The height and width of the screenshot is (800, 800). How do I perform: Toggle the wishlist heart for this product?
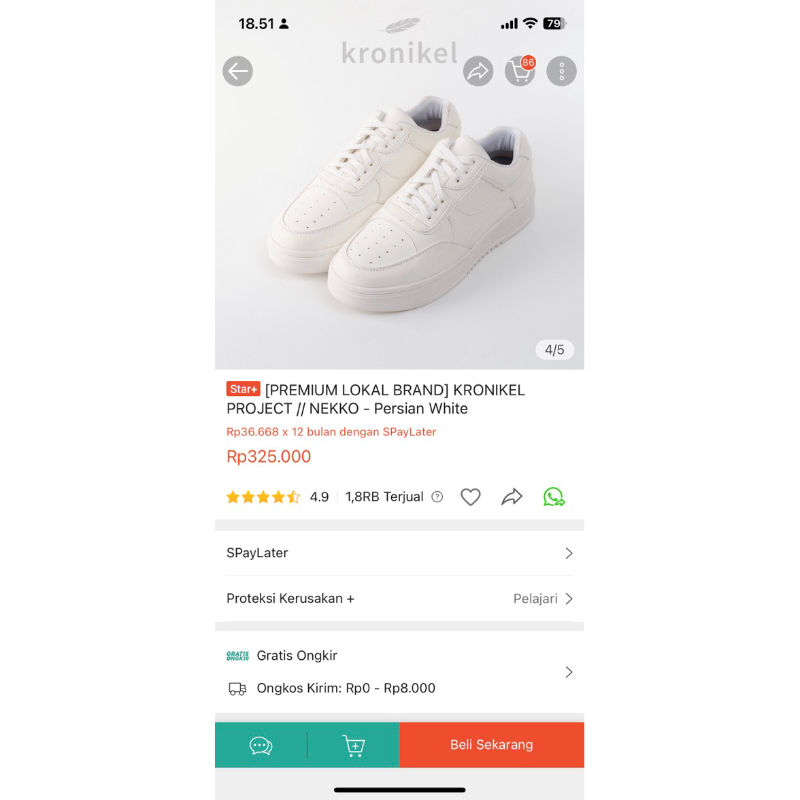[x=470, y=496]
